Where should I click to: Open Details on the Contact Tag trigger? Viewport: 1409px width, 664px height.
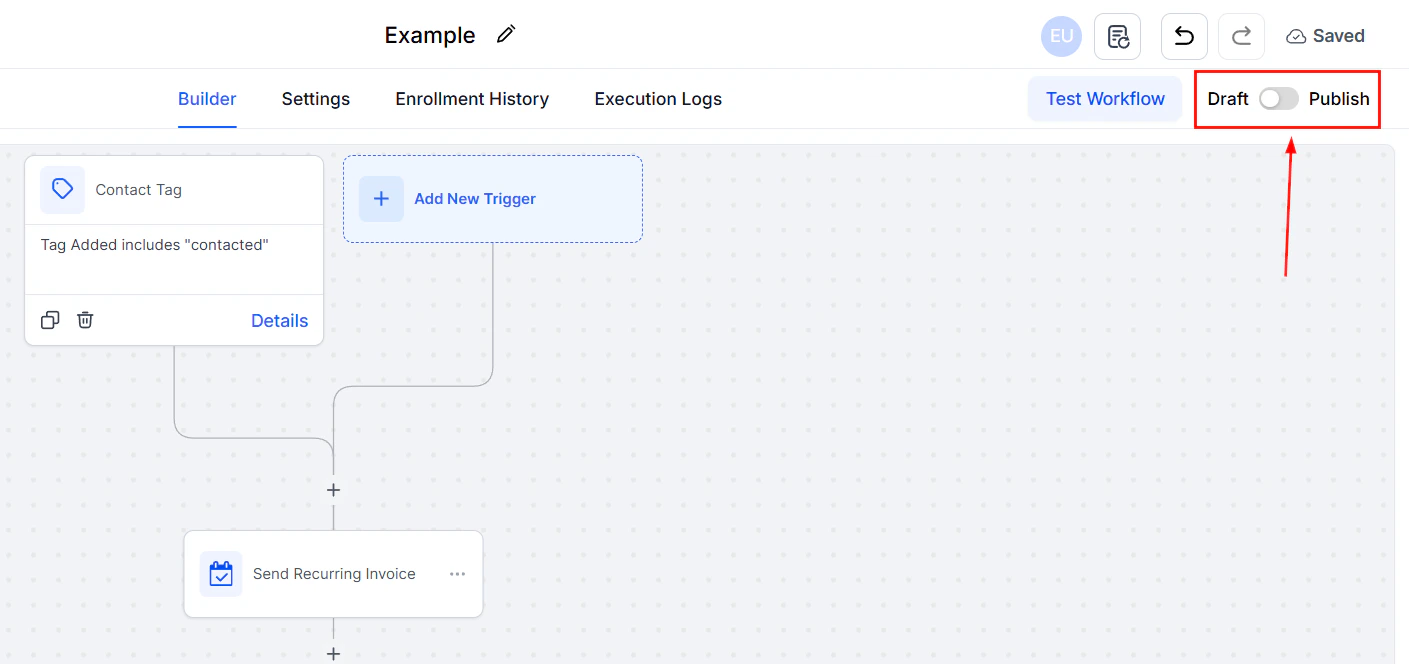click(x=279, y=320)
